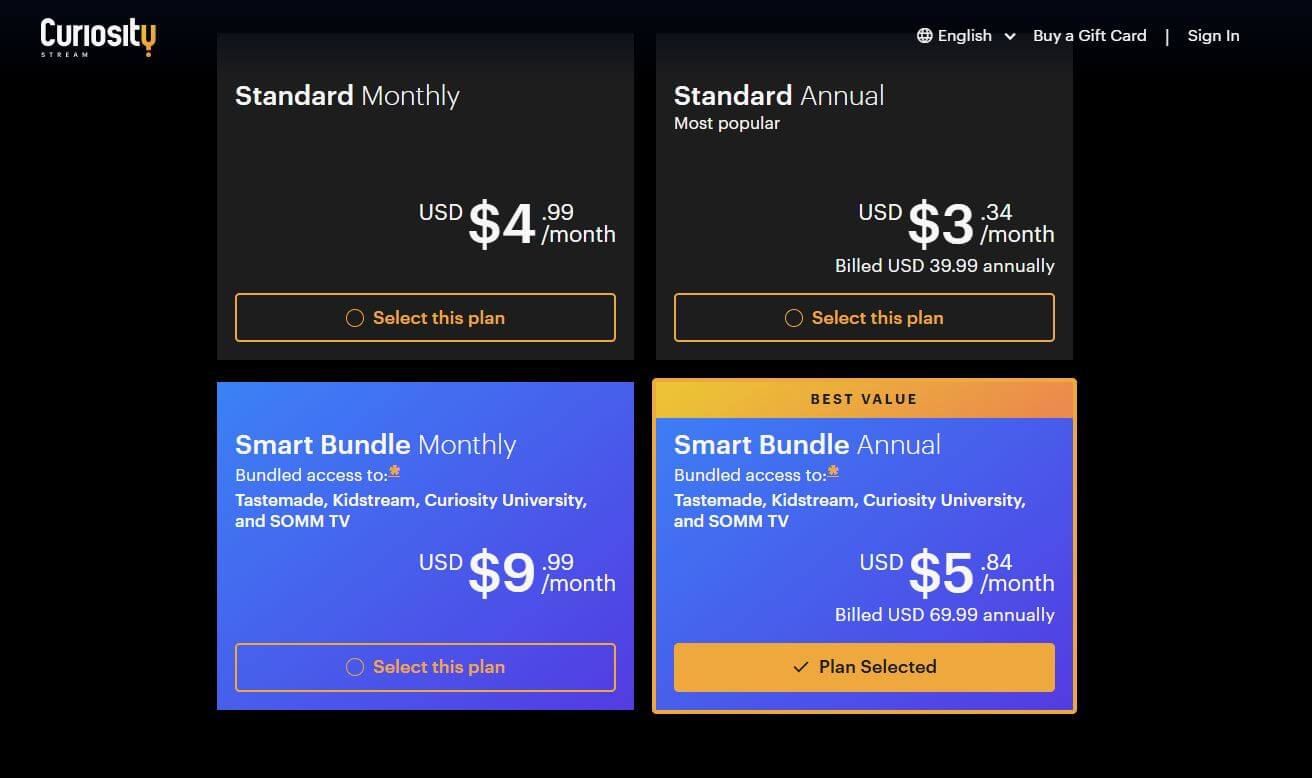Click the dollar sign on Smart Bundle Annual price

[x=927, y=571]
